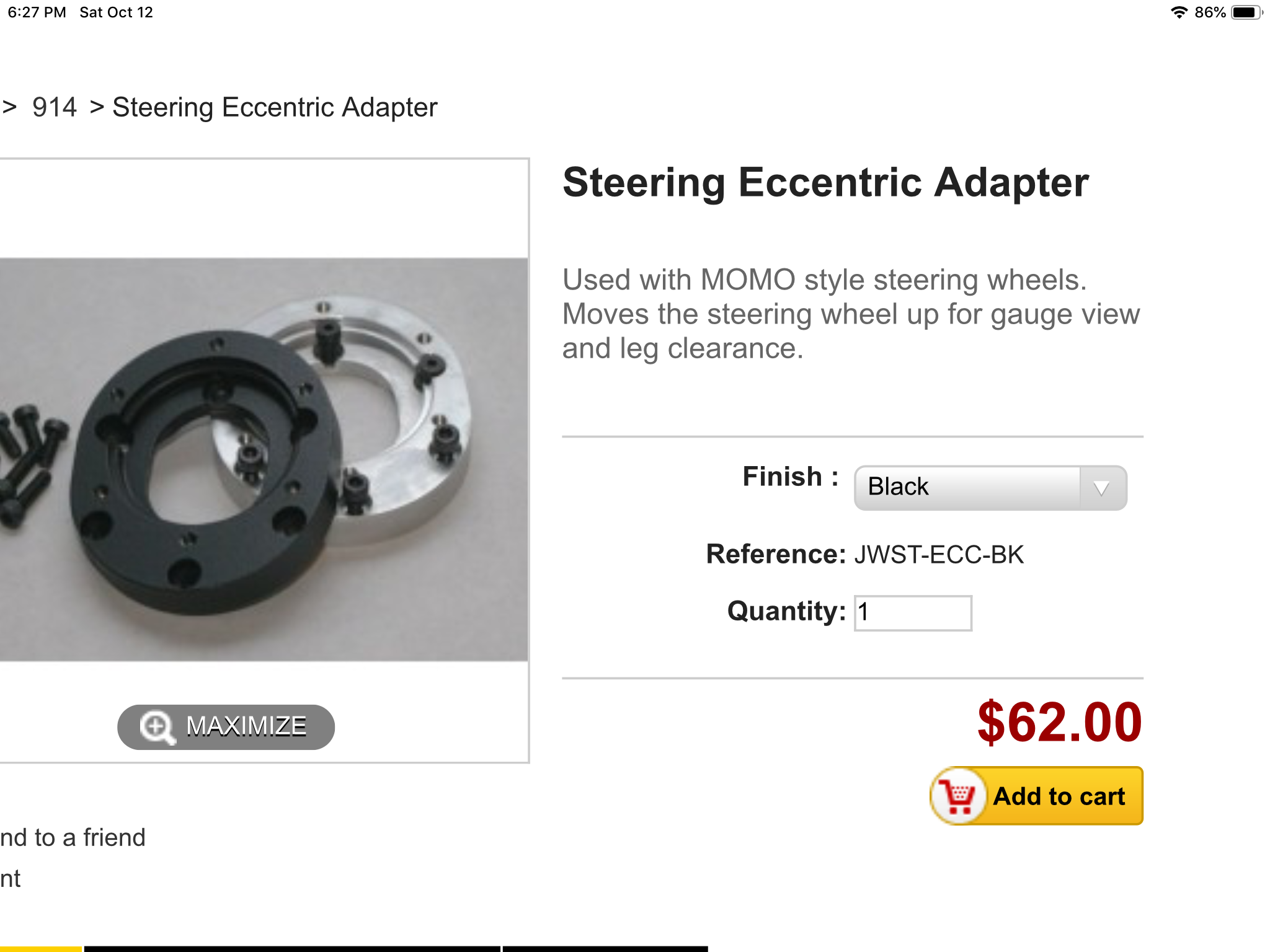The image size is (1270, 952).
Task: Click the Steering Eccentric Adapter breadcrumb
Action: pyautogui.click(x=275, y=107)
